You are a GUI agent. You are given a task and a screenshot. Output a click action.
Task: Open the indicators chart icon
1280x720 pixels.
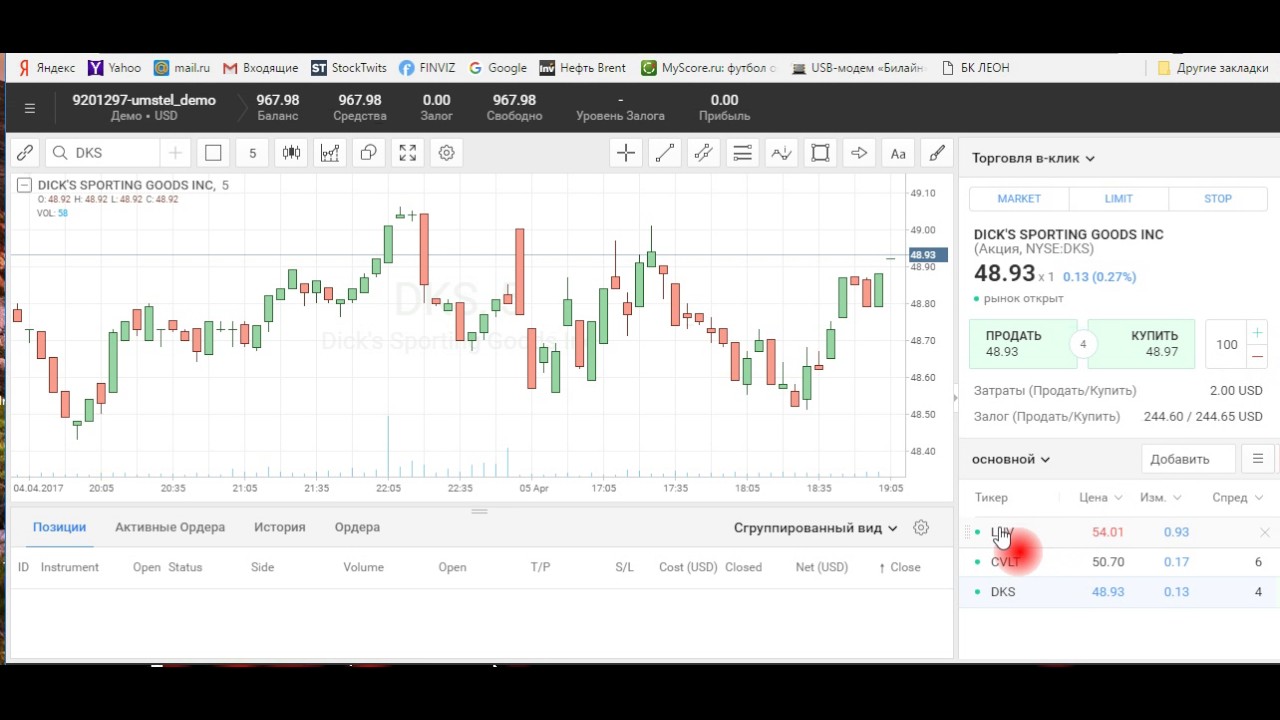(x=330, y=153)
